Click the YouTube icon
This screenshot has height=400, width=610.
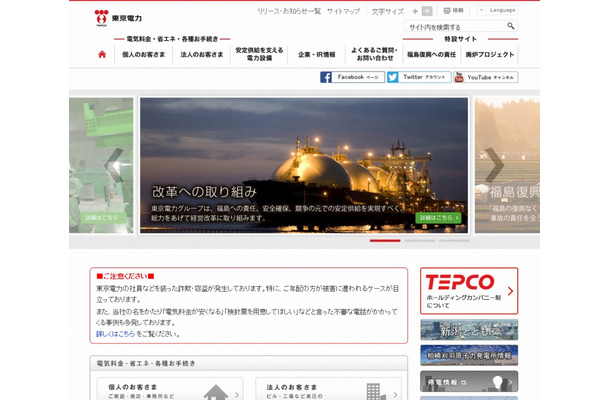(459, 77)
